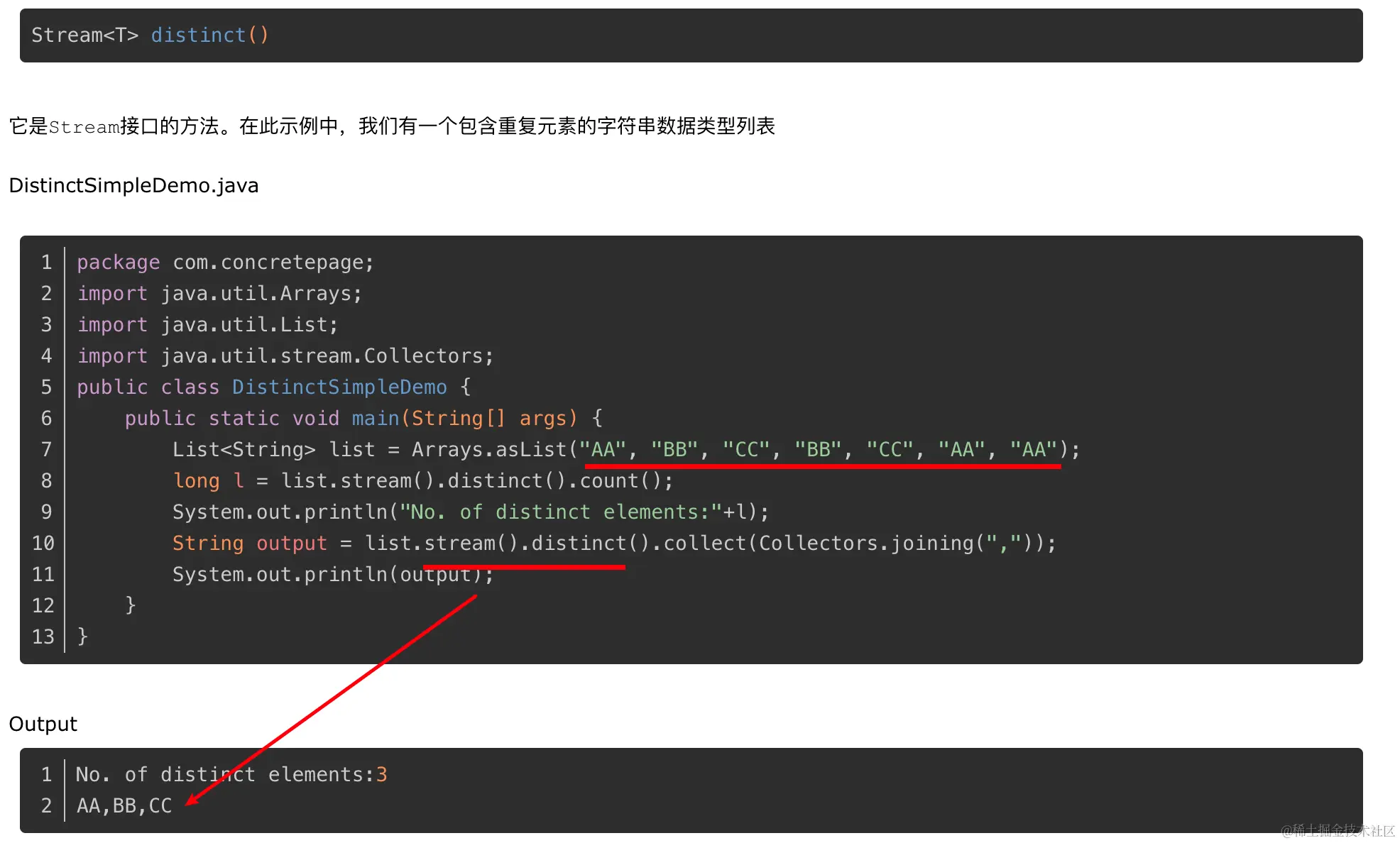Click the AA,BB,CC result line in output
The width and height of the screenshot is (1400, 843).
(124, 806)
